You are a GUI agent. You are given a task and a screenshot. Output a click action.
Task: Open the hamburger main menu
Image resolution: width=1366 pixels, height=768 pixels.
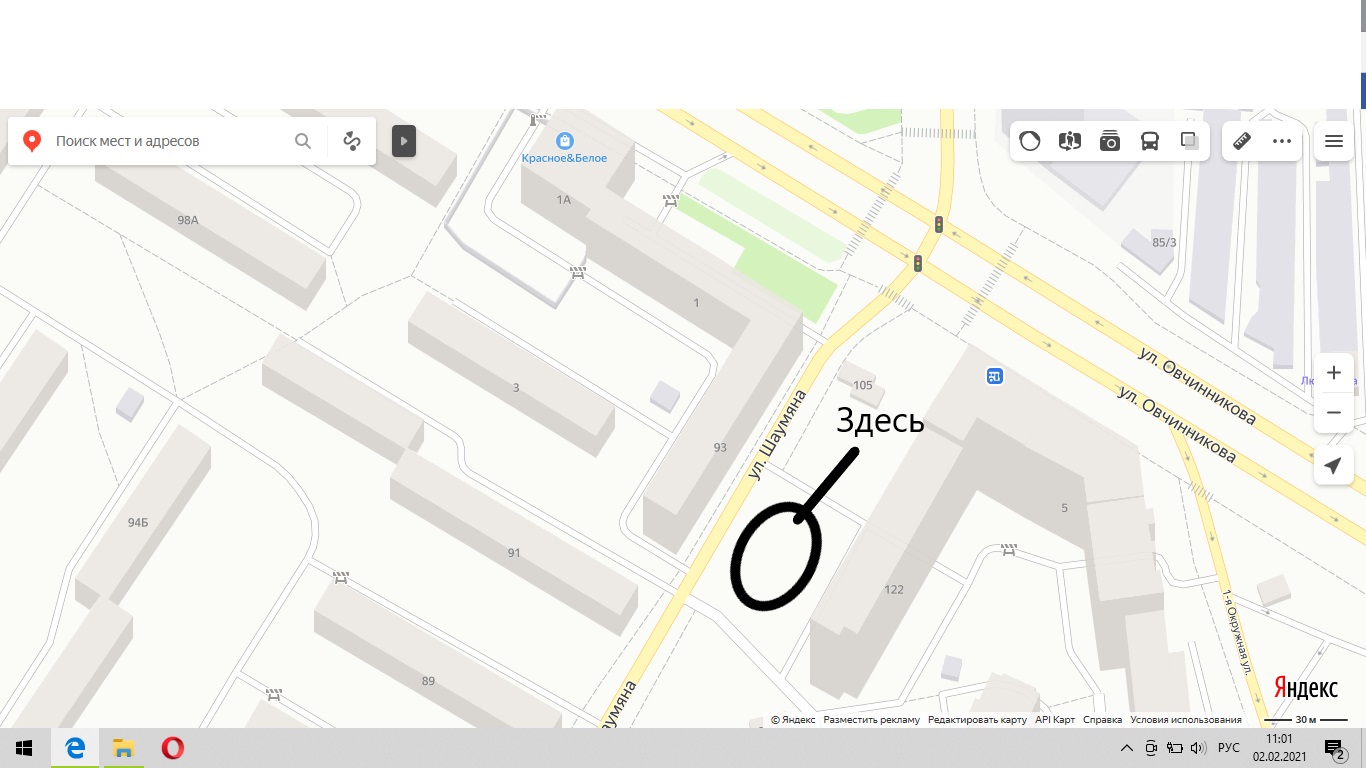tap(1333, 141)
